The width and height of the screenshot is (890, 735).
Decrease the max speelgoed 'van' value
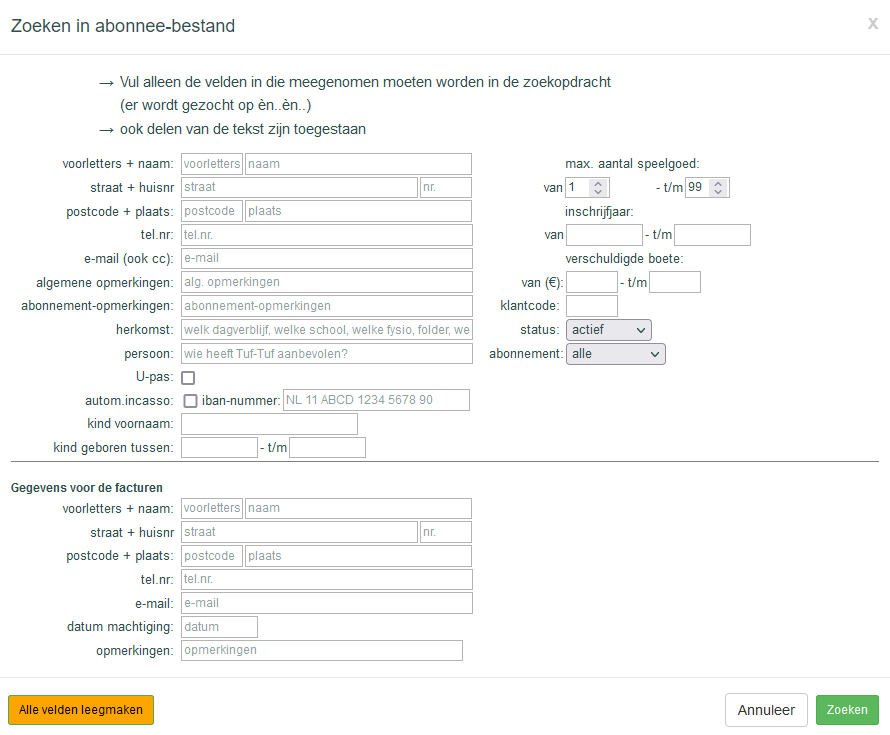[598, 191]
